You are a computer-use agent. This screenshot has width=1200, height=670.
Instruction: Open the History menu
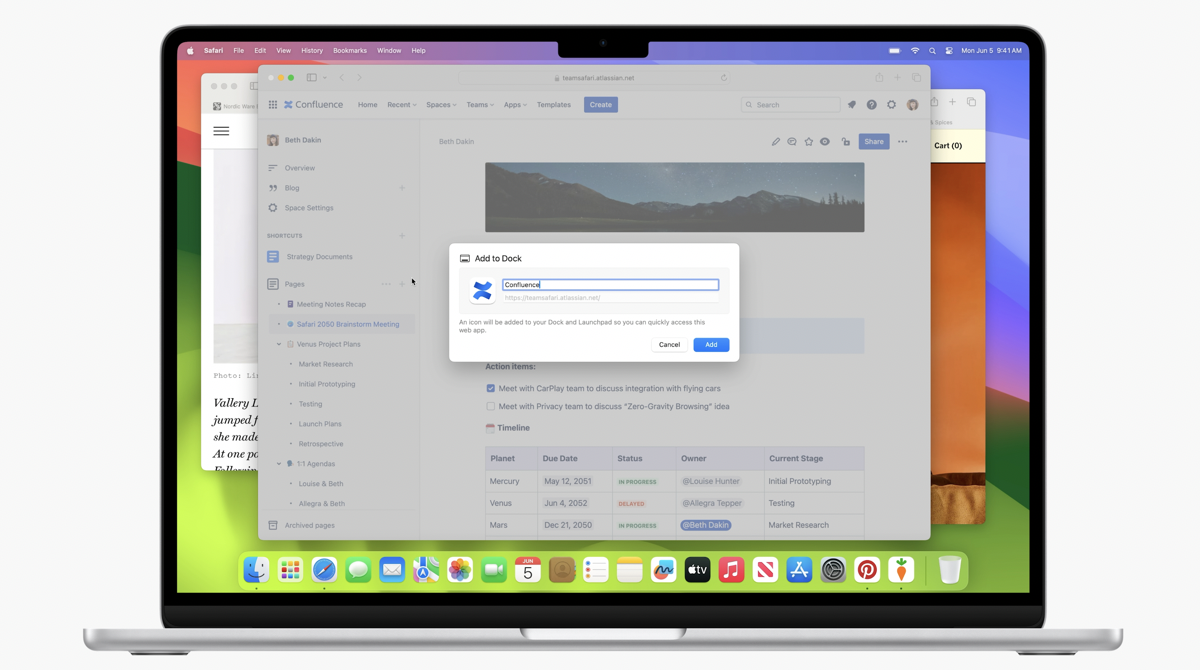[312, 50]
